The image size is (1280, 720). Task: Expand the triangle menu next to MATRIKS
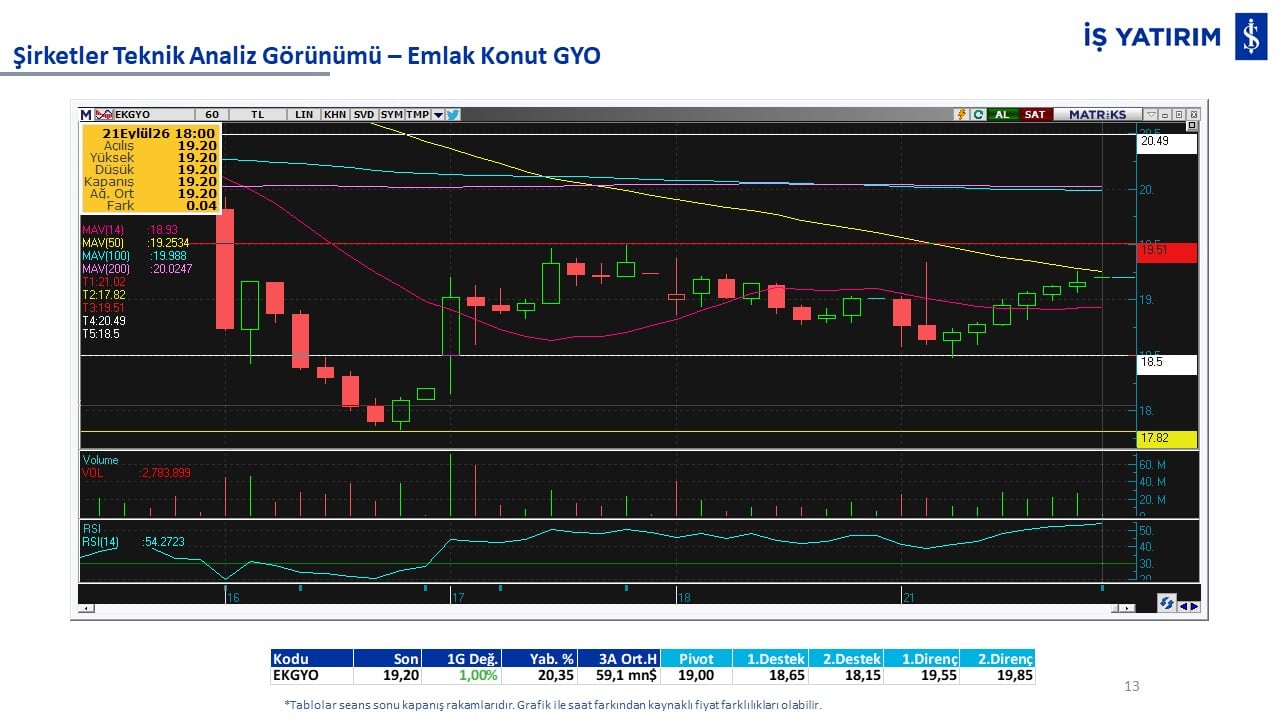point(1151,114)
